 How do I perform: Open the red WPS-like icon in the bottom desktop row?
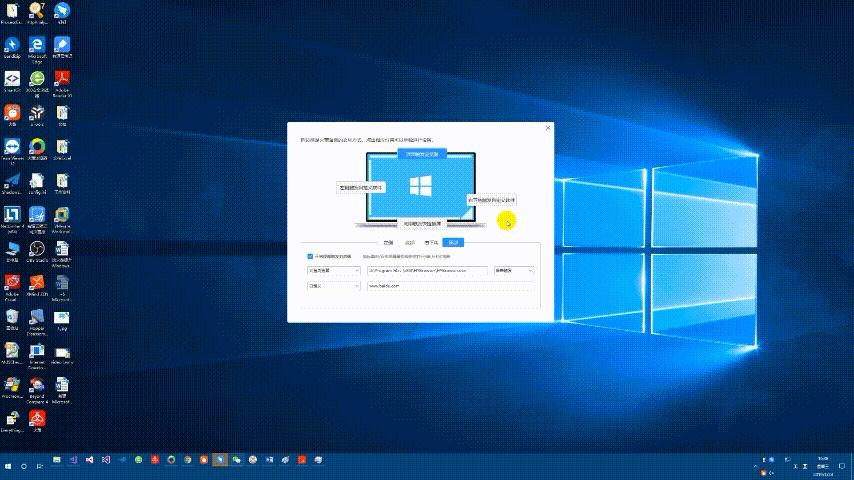pos(37,421)
